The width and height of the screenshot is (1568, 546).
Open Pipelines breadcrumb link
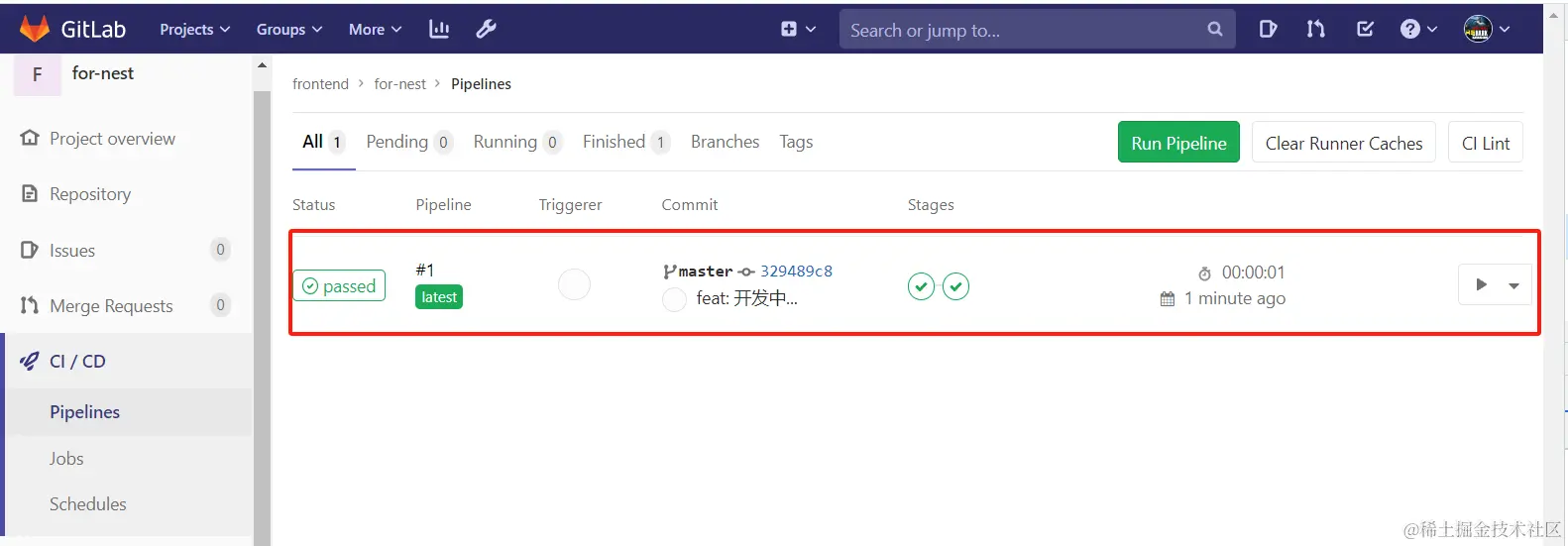[x=481, y=84]
